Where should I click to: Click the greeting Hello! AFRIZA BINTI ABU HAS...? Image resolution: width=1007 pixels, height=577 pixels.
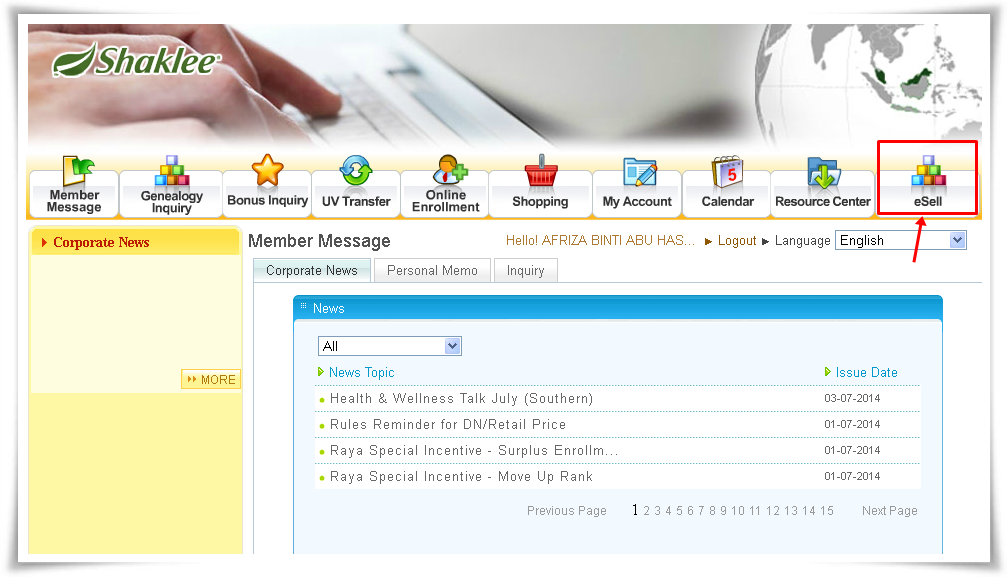pos(600,240)
